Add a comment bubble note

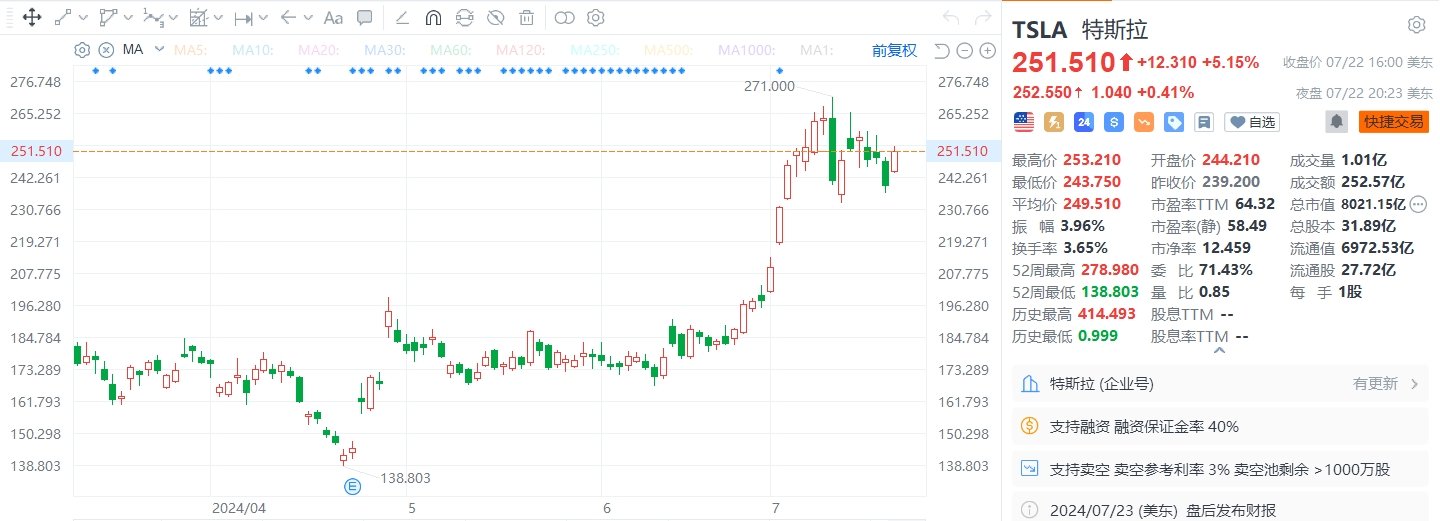coord(365,17)
